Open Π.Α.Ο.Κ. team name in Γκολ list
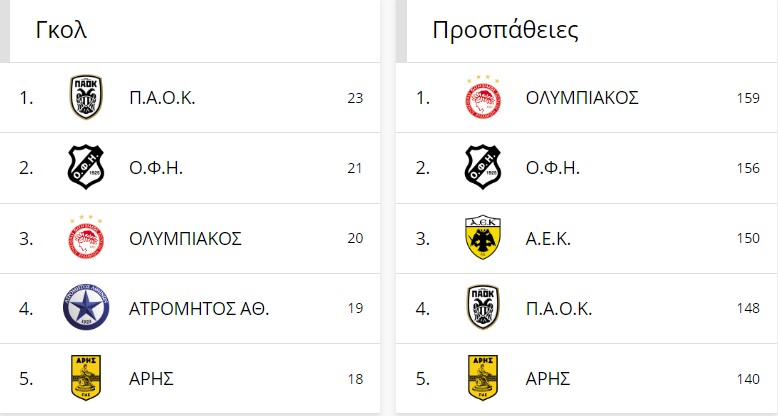 162,98
